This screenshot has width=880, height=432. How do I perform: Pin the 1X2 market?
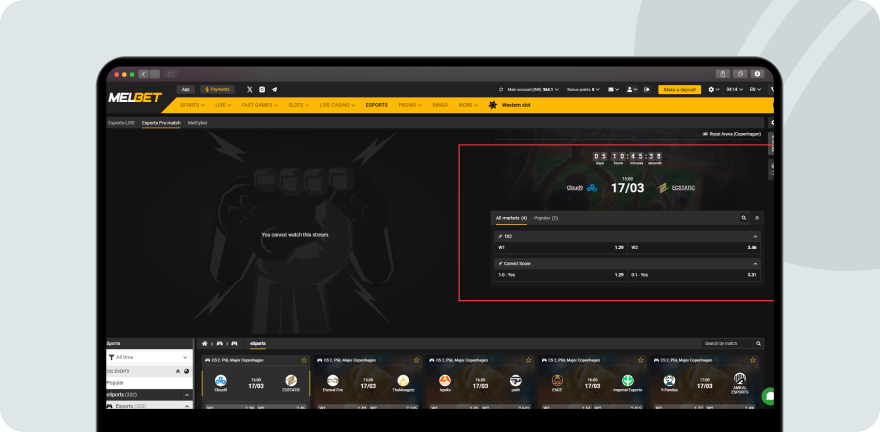point(500,236)
